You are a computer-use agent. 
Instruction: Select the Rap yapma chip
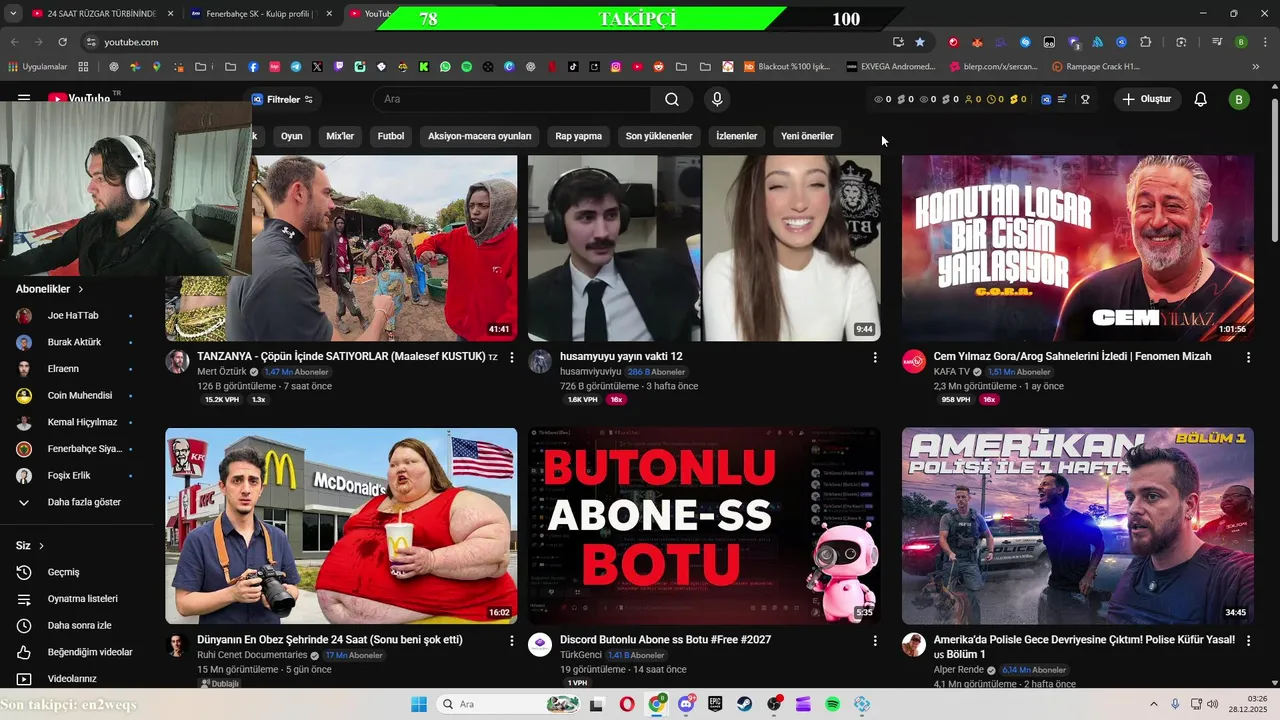point(579,136)
